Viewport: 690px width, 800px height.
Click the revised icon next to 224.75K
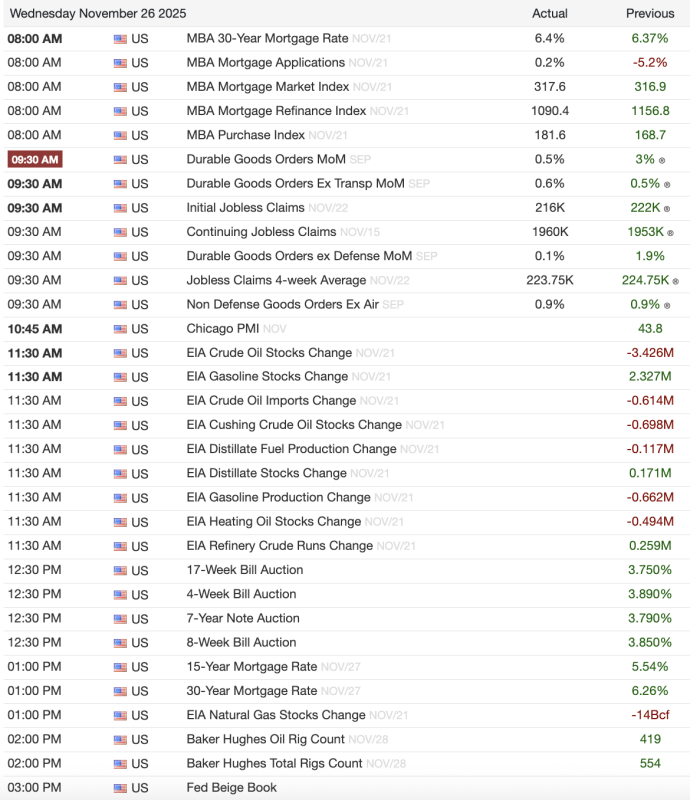(676, 281)
